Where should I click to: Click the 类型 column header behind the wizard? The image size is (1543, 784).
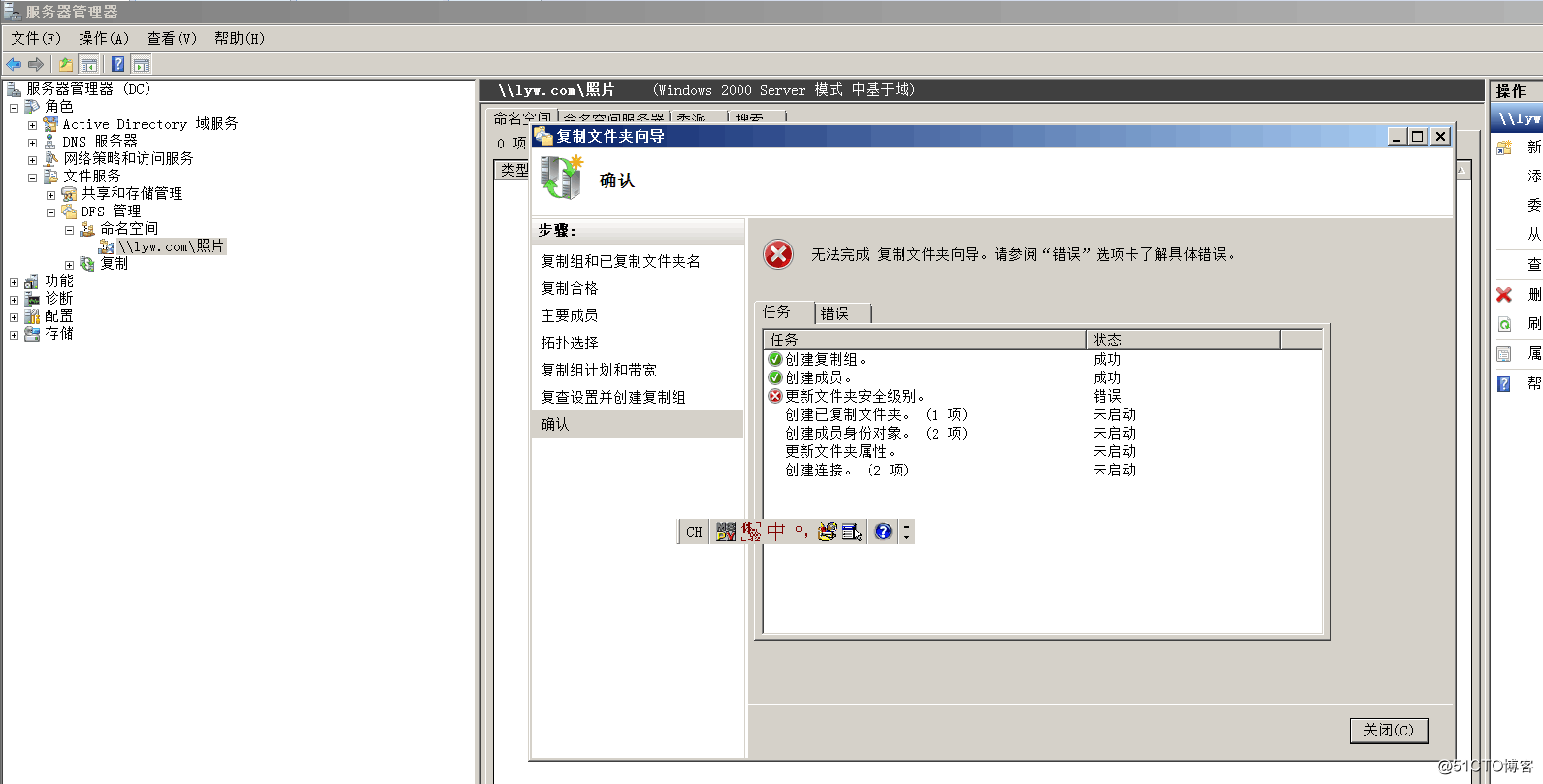pyautogui.click(x=513, y=170)
